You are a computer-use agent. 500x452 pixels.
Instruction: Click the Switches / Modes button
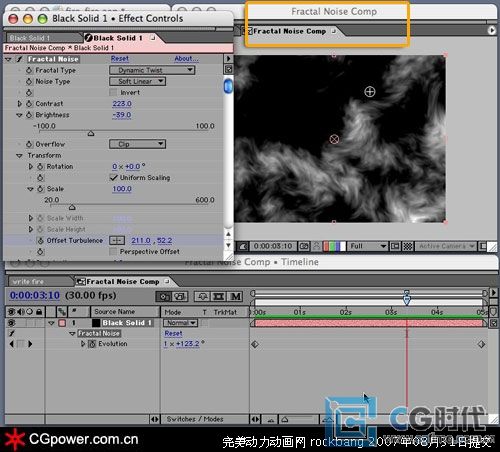click(195, 419)
